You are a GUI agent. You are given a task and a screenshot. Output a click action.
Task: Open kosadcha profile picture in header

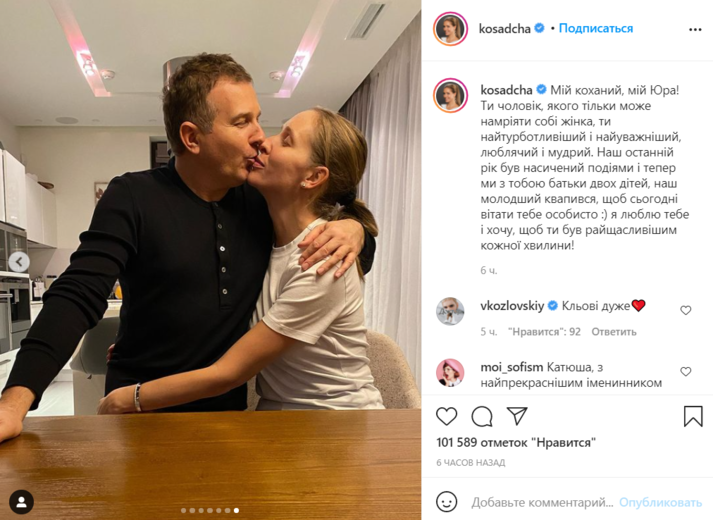[450, 29]
